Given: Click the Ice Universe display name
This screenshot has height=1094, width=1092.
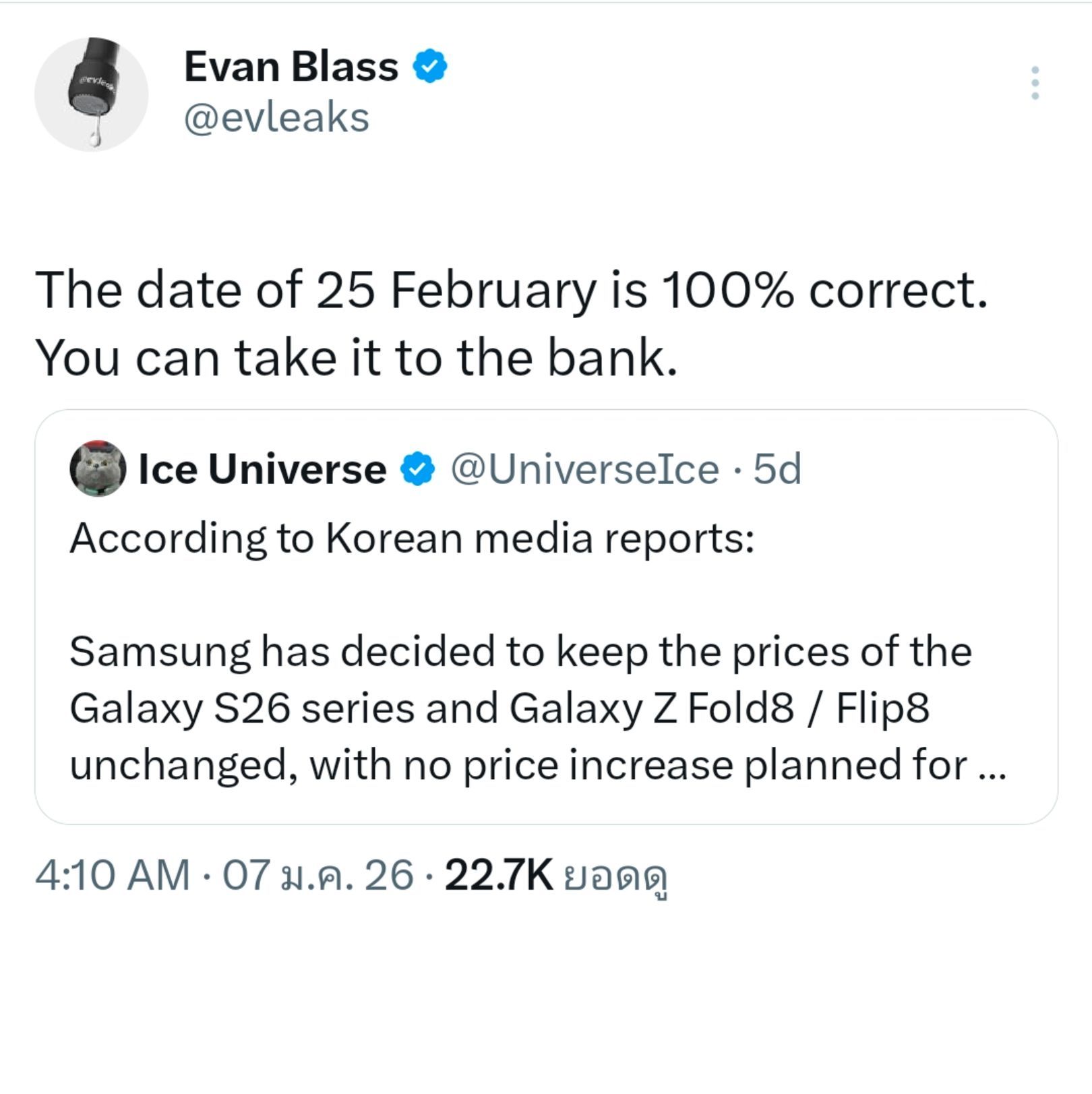Looking at the screenshot, I should pos(262,469).
